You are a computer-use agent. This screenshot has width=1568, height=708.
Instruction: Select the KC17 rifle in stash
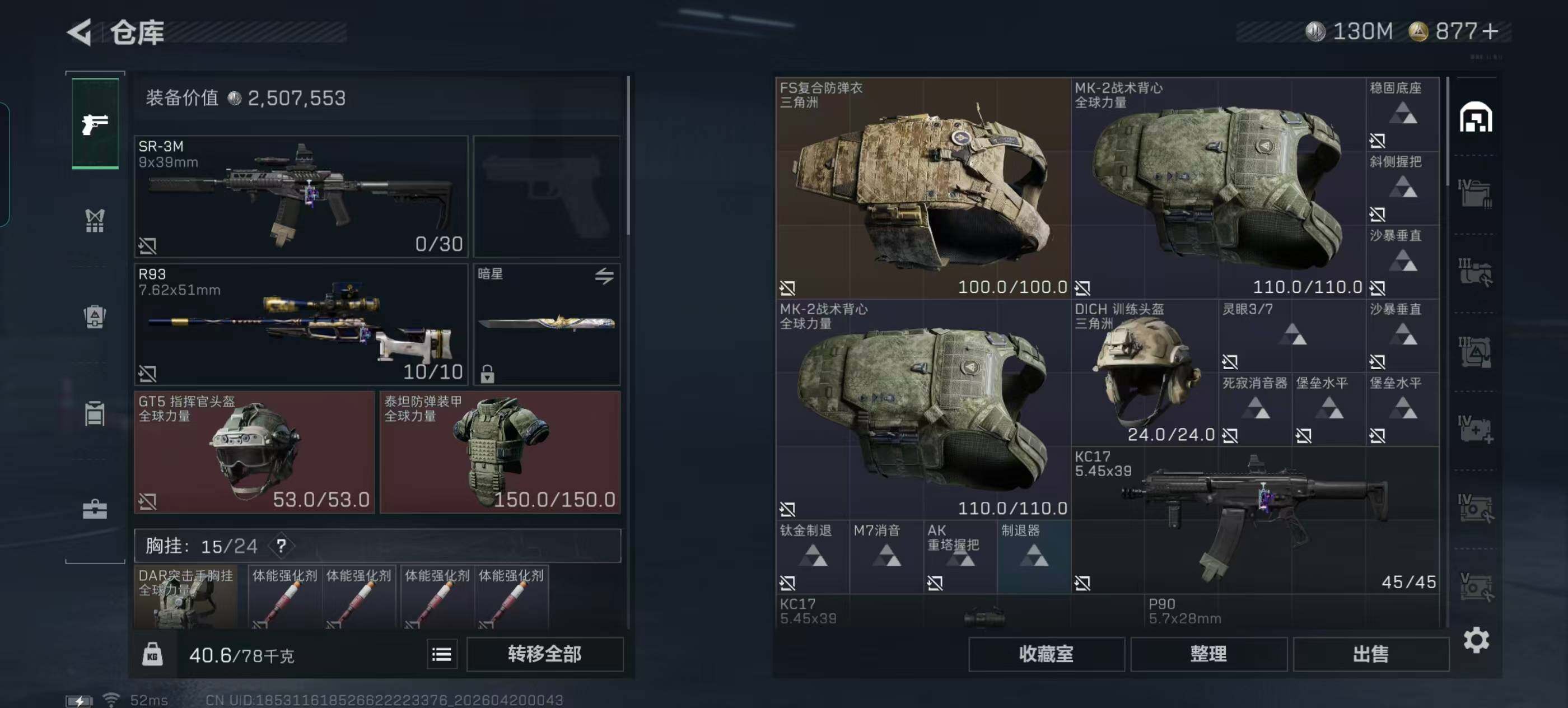[1255, 520]
